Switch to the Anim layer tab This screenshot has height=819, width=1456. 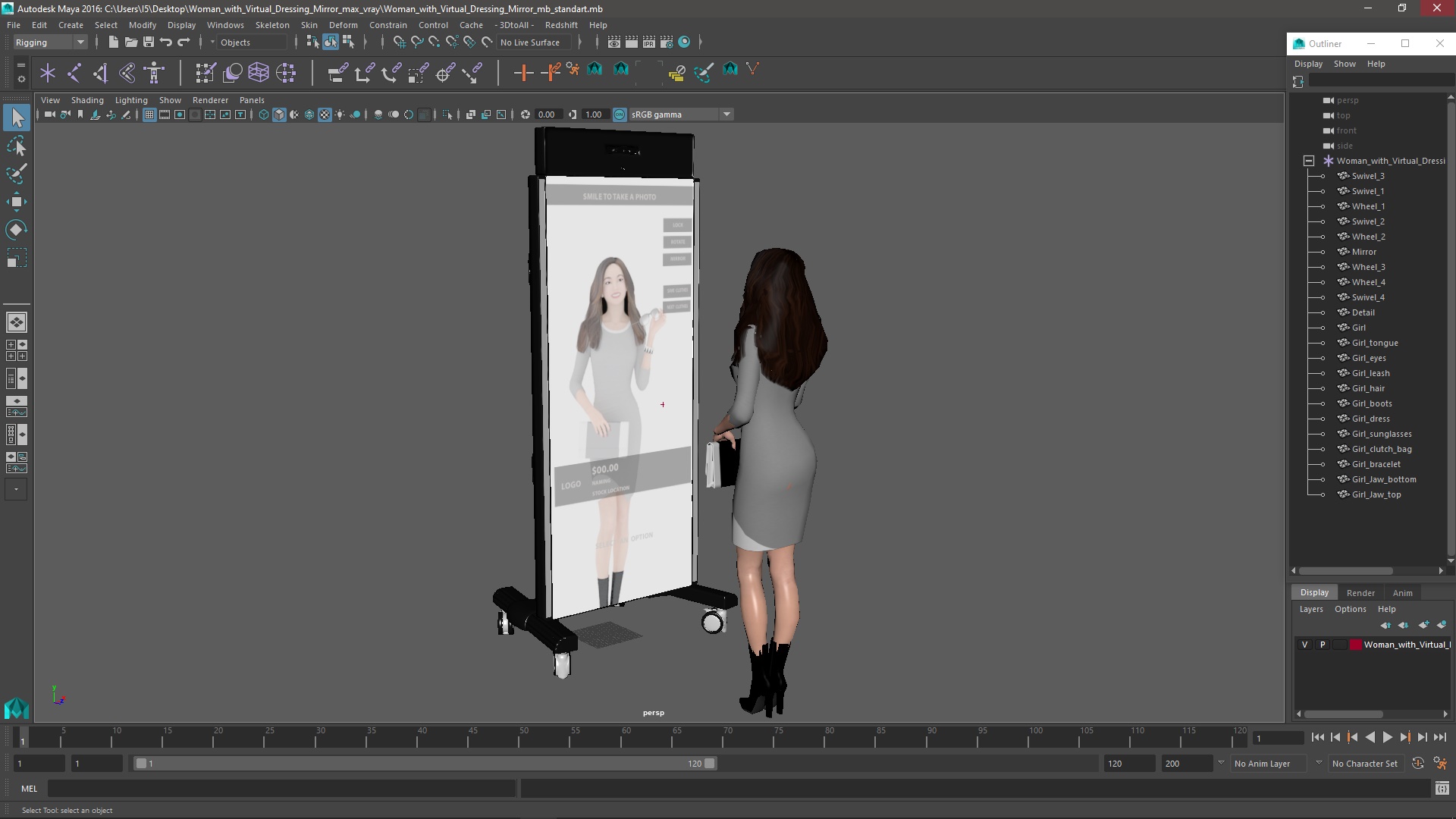pos(1402,593)
